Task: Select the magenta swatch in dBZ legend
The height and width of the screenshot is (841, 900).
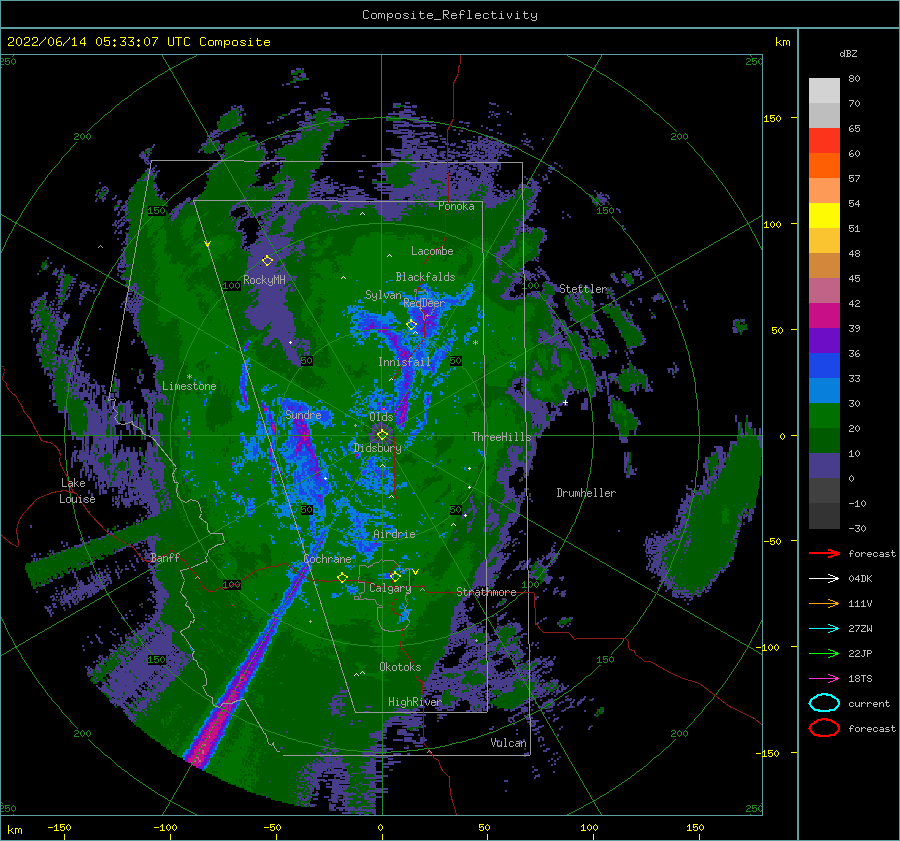Action: pos(824,315)
